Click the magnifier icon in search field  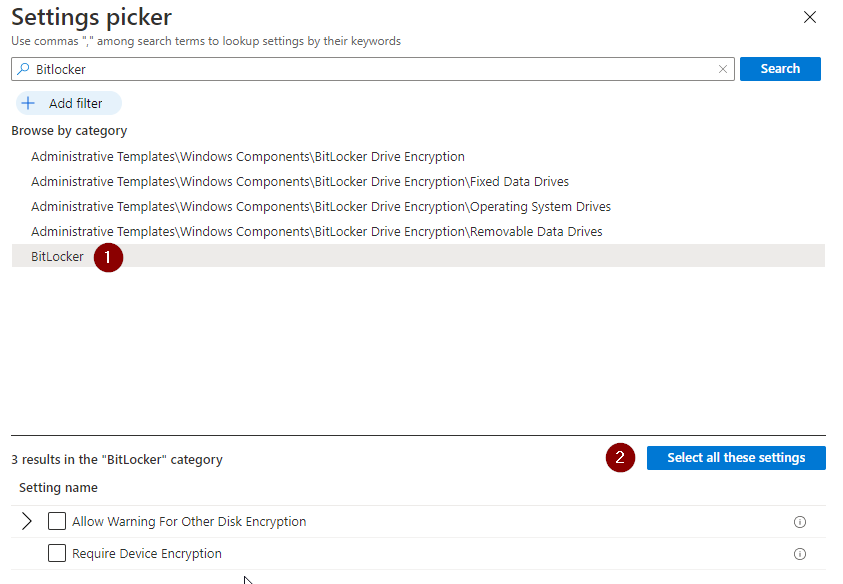(x=23, y=69)
